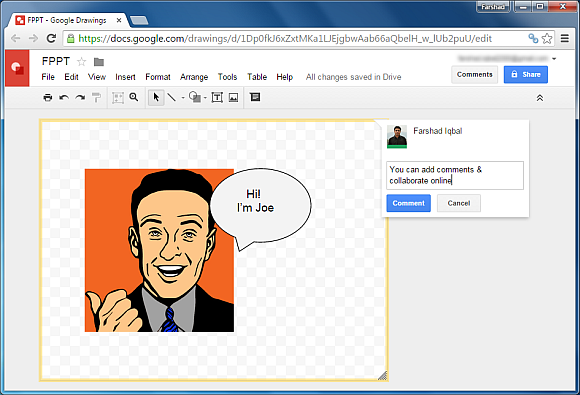
Task: Open the Table menu
Action: [257, 77]
